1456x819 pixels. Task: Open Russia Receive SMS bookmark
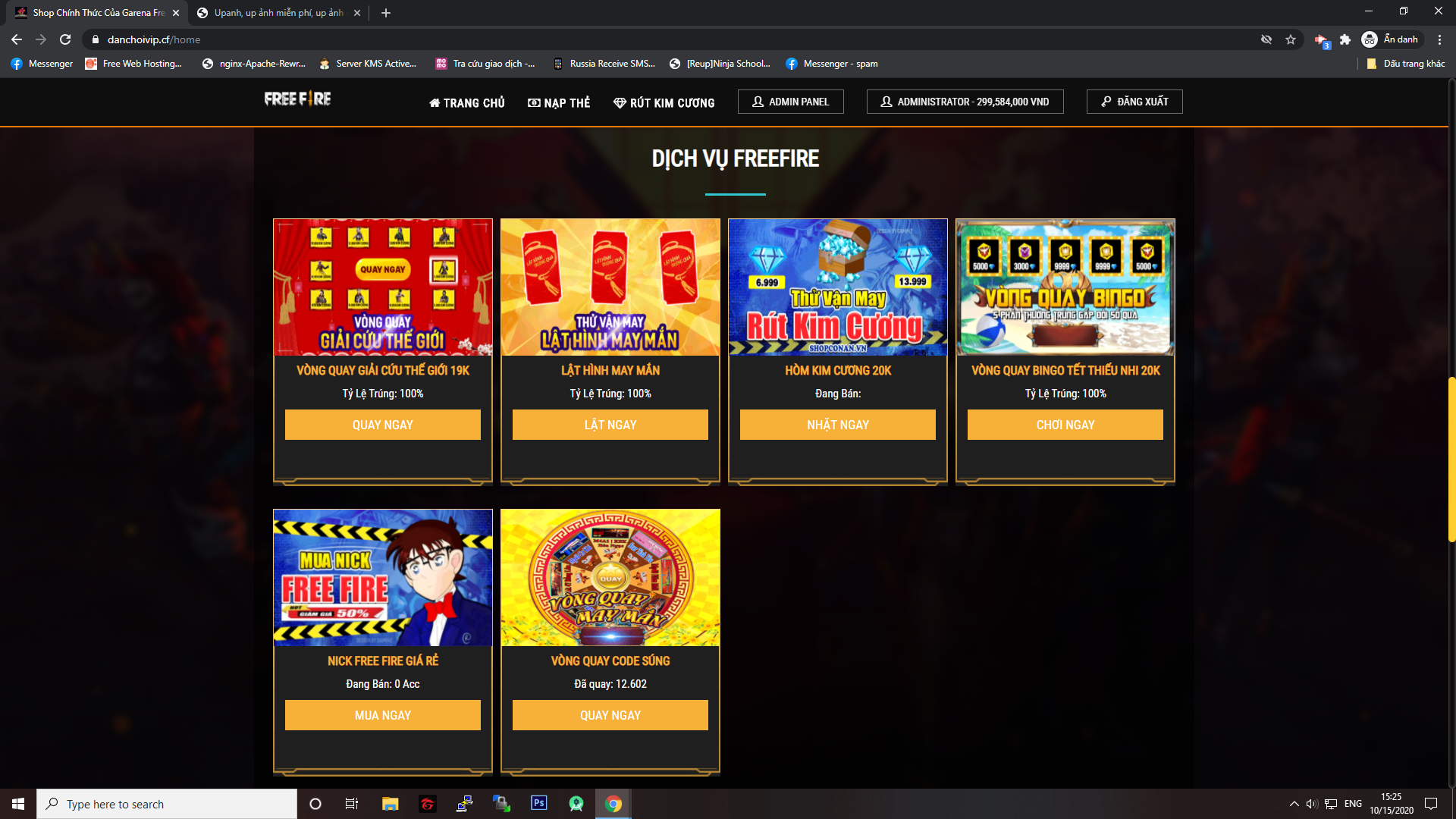604,64
